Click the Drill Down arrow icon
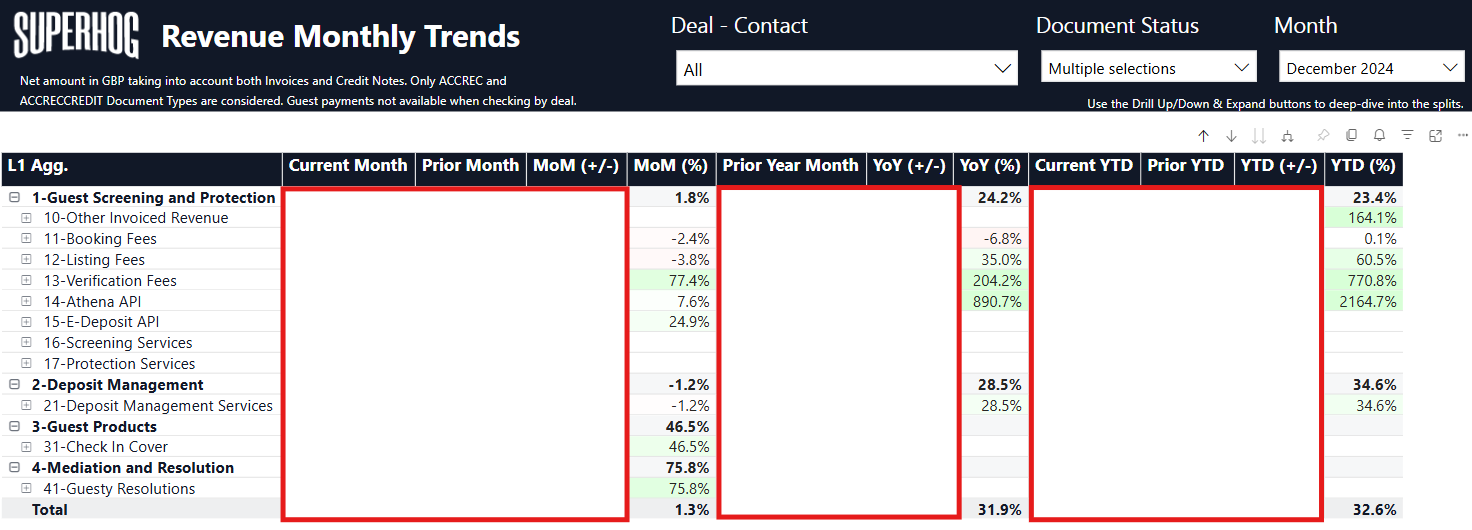 click(1231, 136)
